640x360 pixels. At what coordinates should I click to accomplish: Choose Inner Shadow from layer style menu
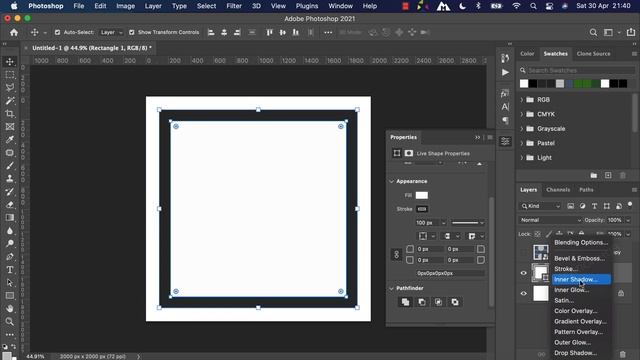pos(581,280)
